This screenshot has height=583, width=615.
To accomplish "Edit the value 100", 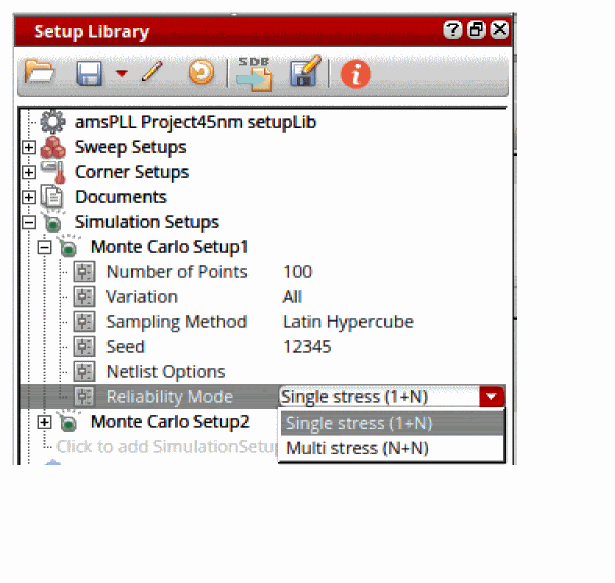I will coord(297,272).
